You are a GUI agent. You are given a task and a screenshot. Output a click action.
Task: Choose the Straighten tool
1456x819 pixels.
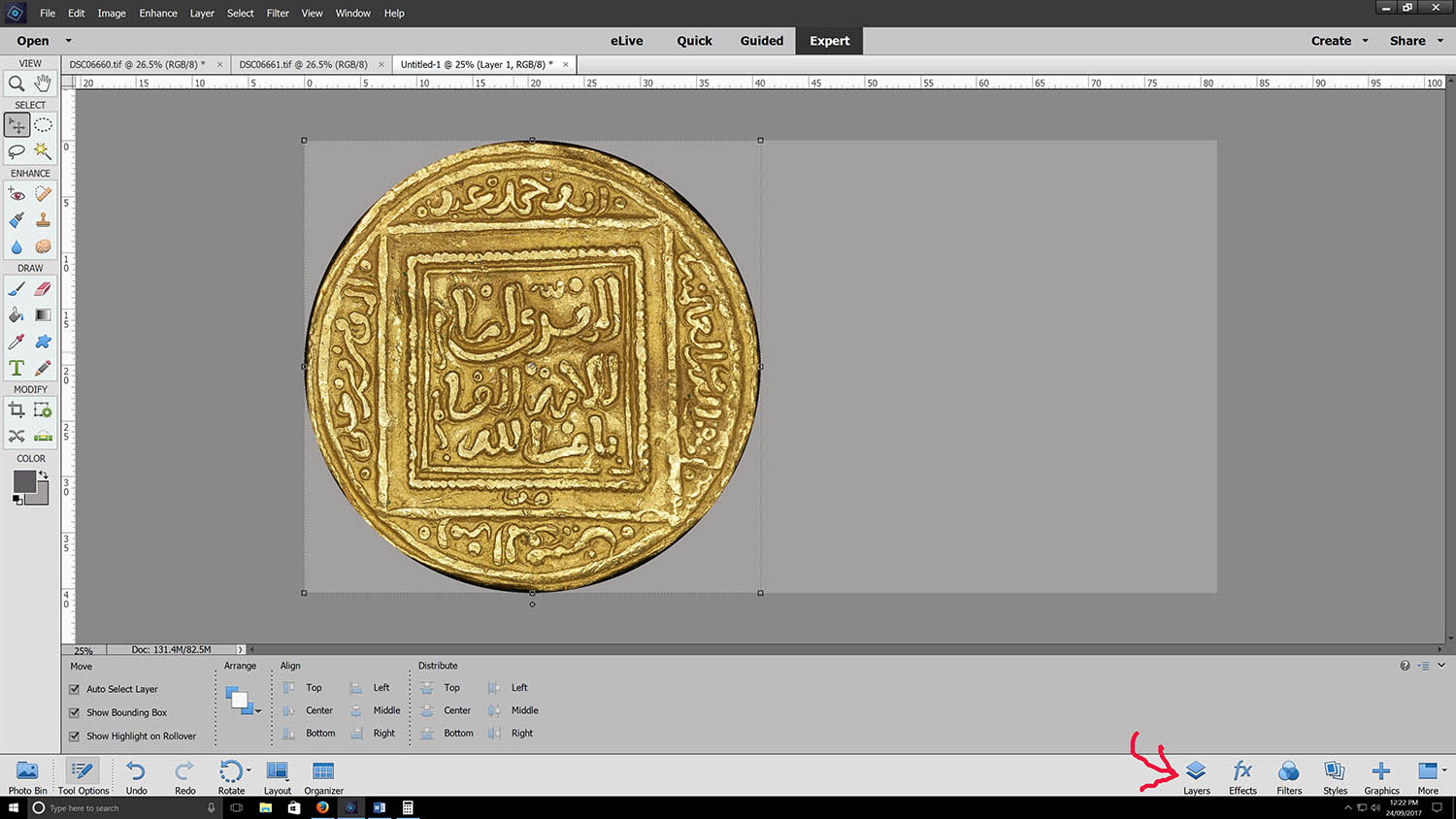pos(43,437)
